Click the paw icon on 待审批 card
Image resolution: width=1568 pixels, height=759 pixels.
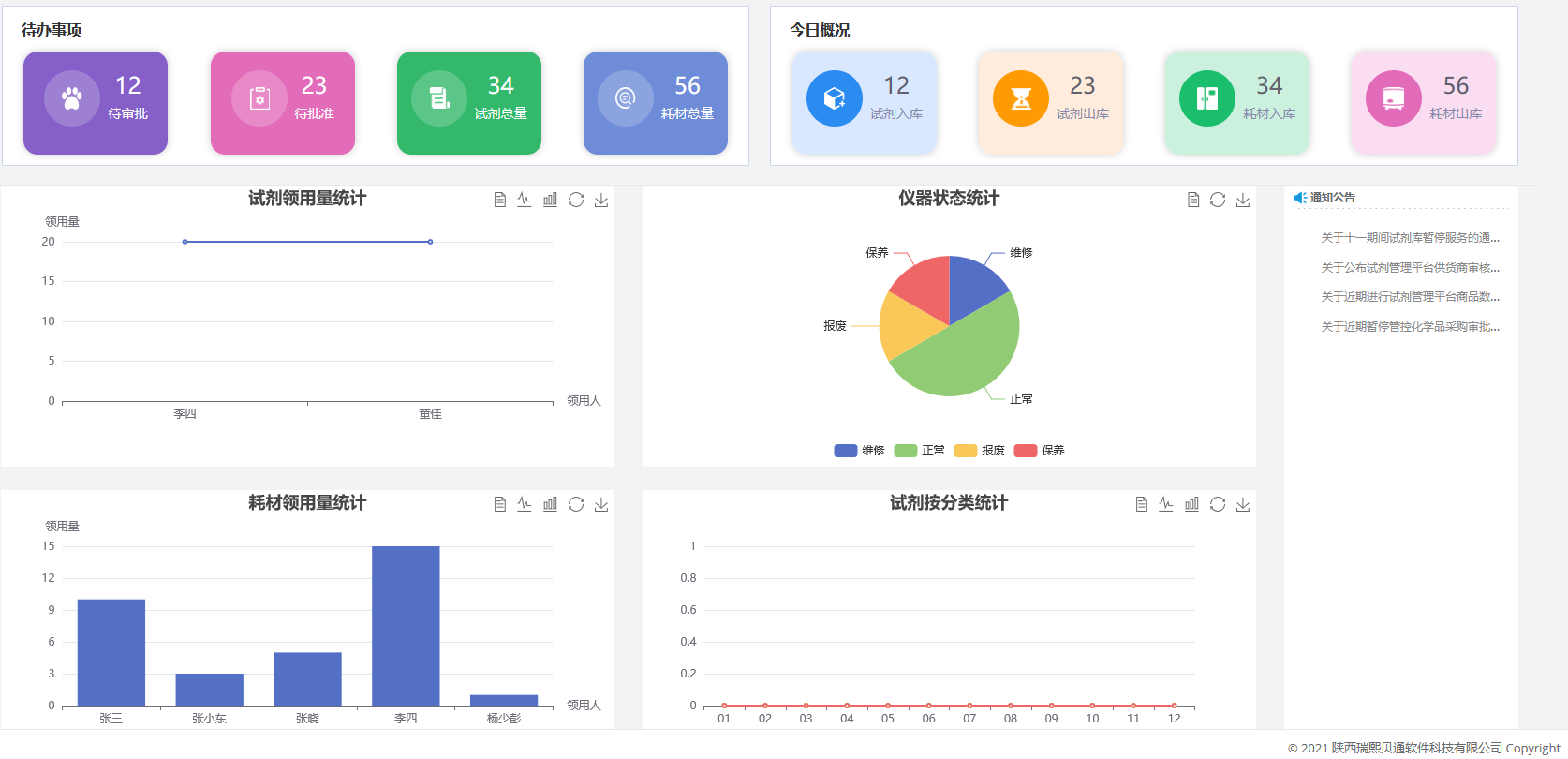(72, 98)
